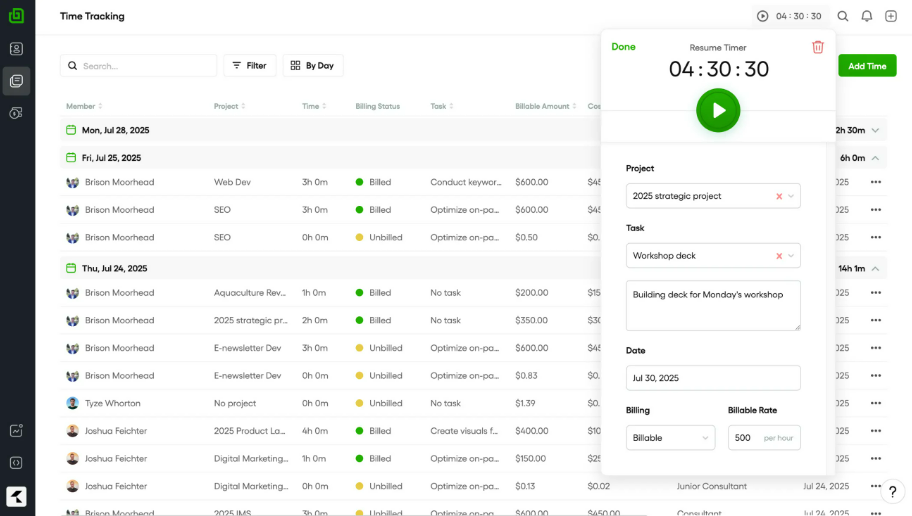Collapse the Thu, Jul 24 day group
Image resolution: width=912 pixels, height=516 pixels.
click(x=875, y=268)
